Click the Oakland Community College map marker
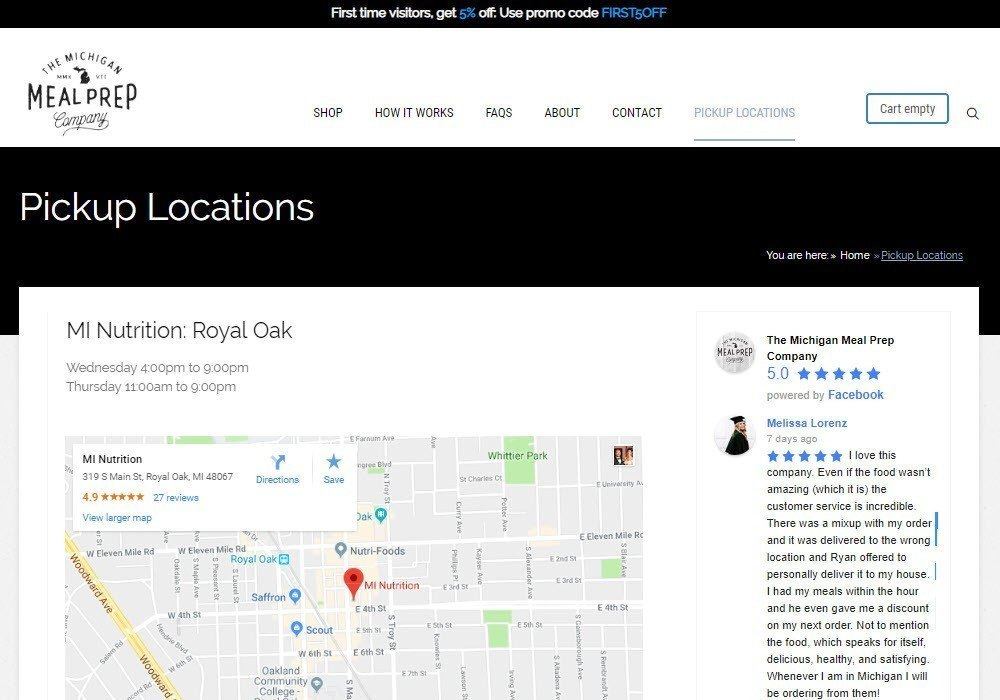 pyautogui.click(x=316, y=684)
